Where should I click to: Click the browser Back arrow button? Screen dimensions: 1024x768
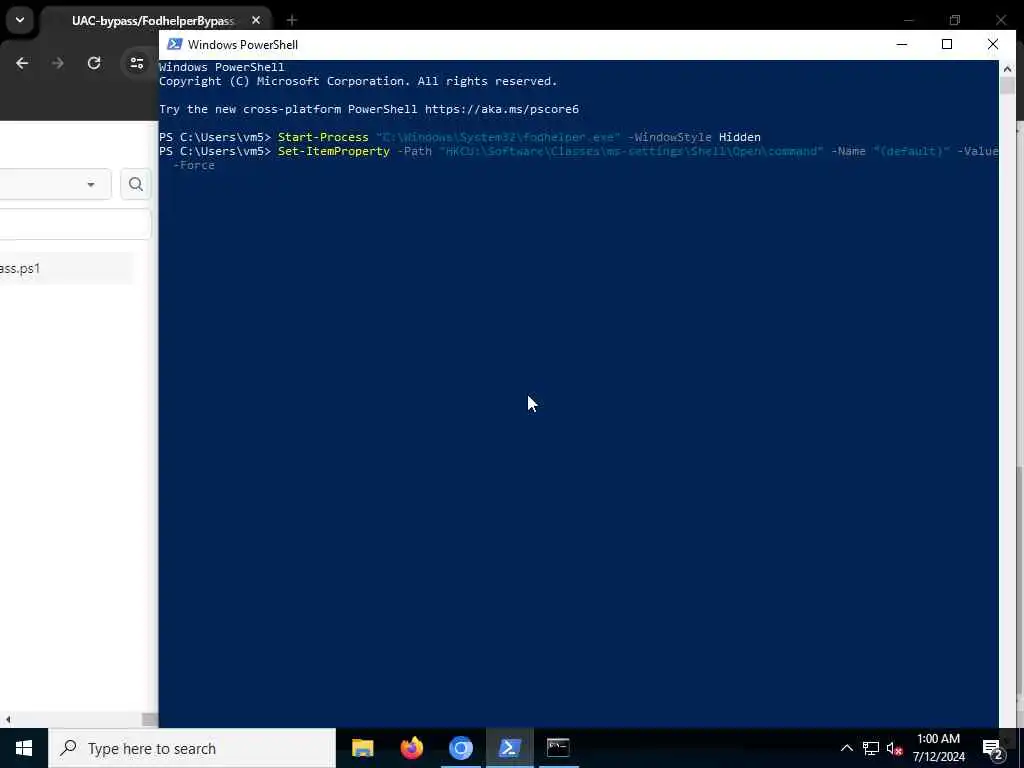pos(22,63)
